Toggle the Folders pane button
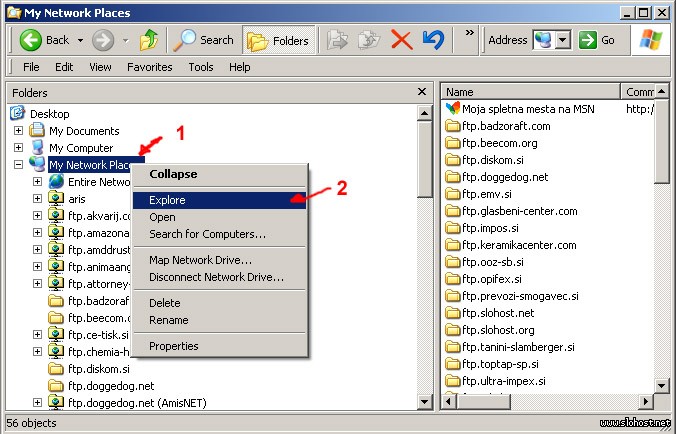 pyautogui.click(x=279, y=40)
